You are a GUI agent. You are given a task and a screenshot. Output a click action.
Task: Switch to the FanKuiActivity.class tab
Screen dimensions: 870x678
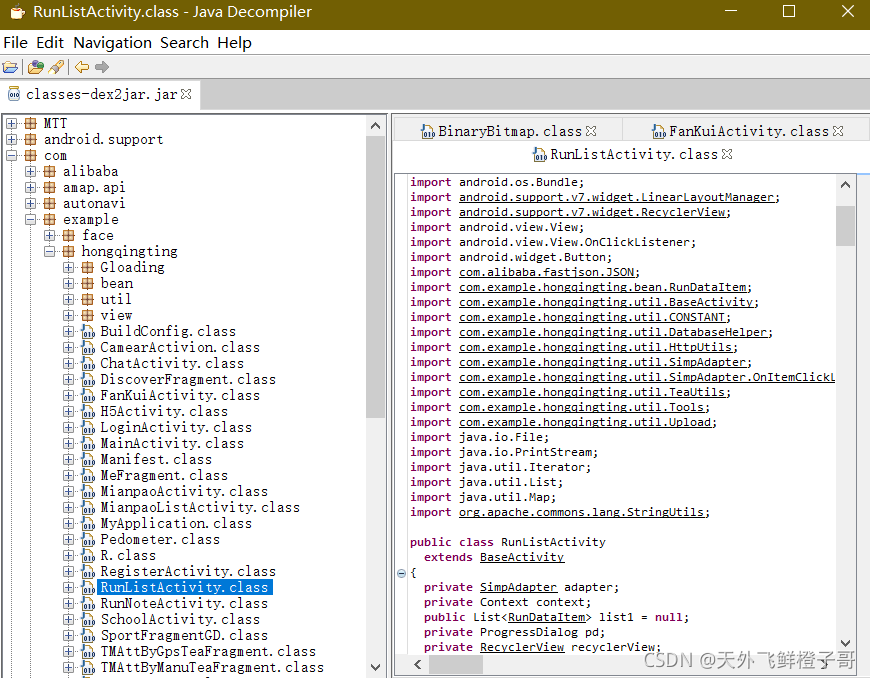tap(747, 131)
